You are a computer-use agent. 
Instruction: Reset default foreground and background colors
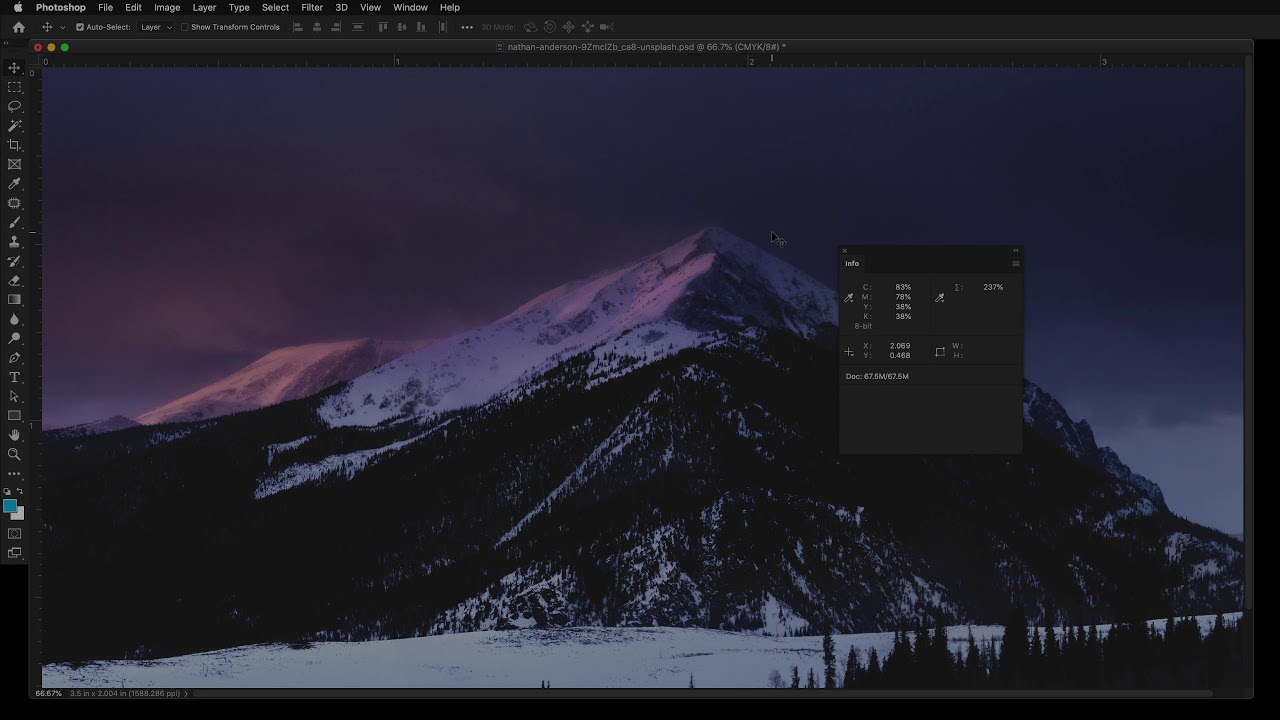[x=8, y=492]
